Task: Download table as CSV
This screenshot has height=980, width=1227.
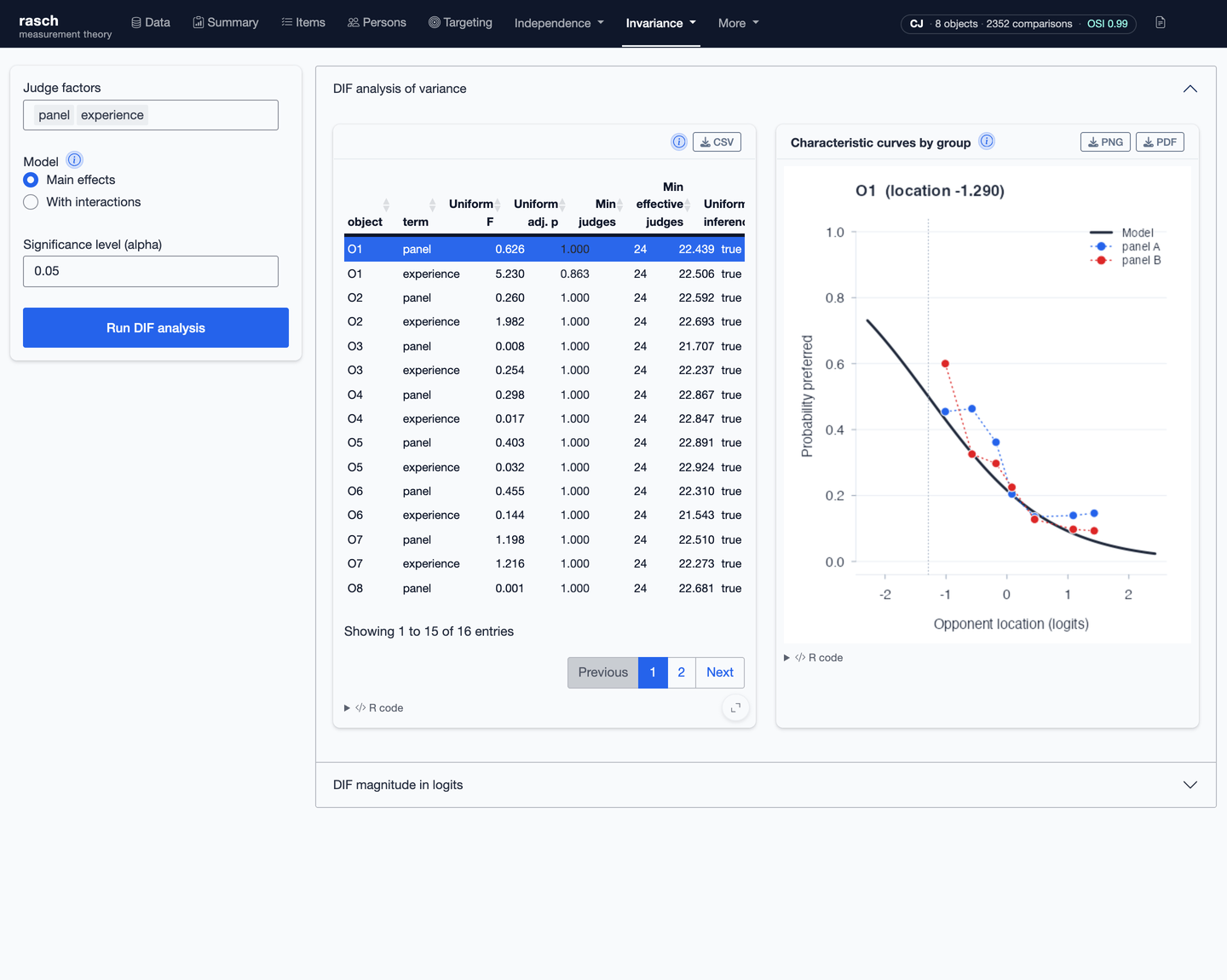Action: [717, 142]
